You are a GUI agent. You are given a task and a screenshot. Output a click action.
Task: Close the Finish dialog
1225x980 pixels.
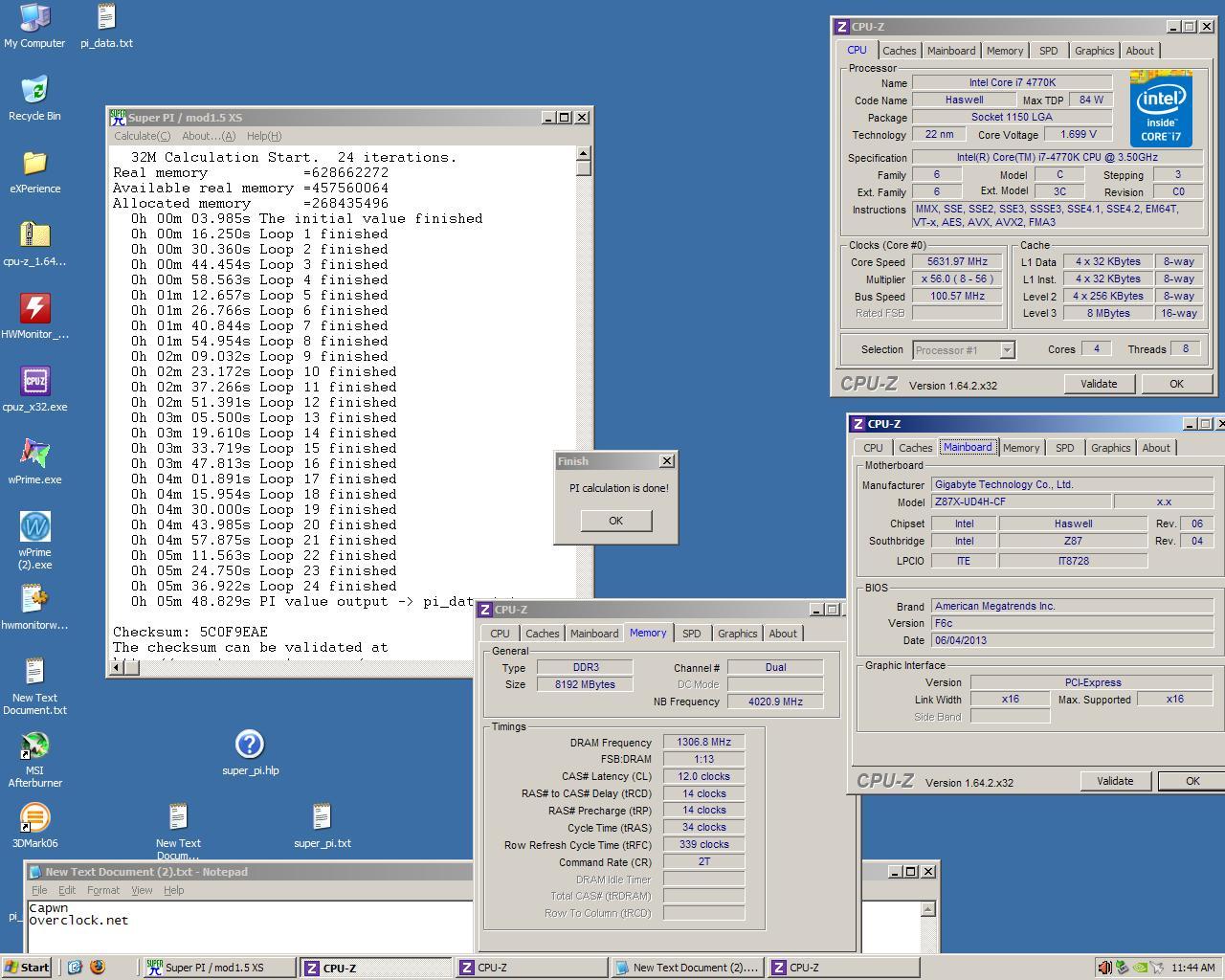pyautogui.click(x=667, y=461)
